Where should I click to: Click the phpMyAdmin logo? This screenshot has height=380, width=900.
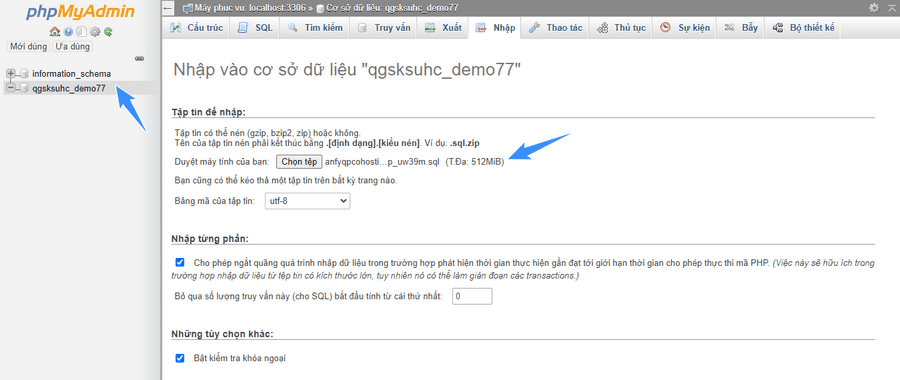[x=80, y=12]
